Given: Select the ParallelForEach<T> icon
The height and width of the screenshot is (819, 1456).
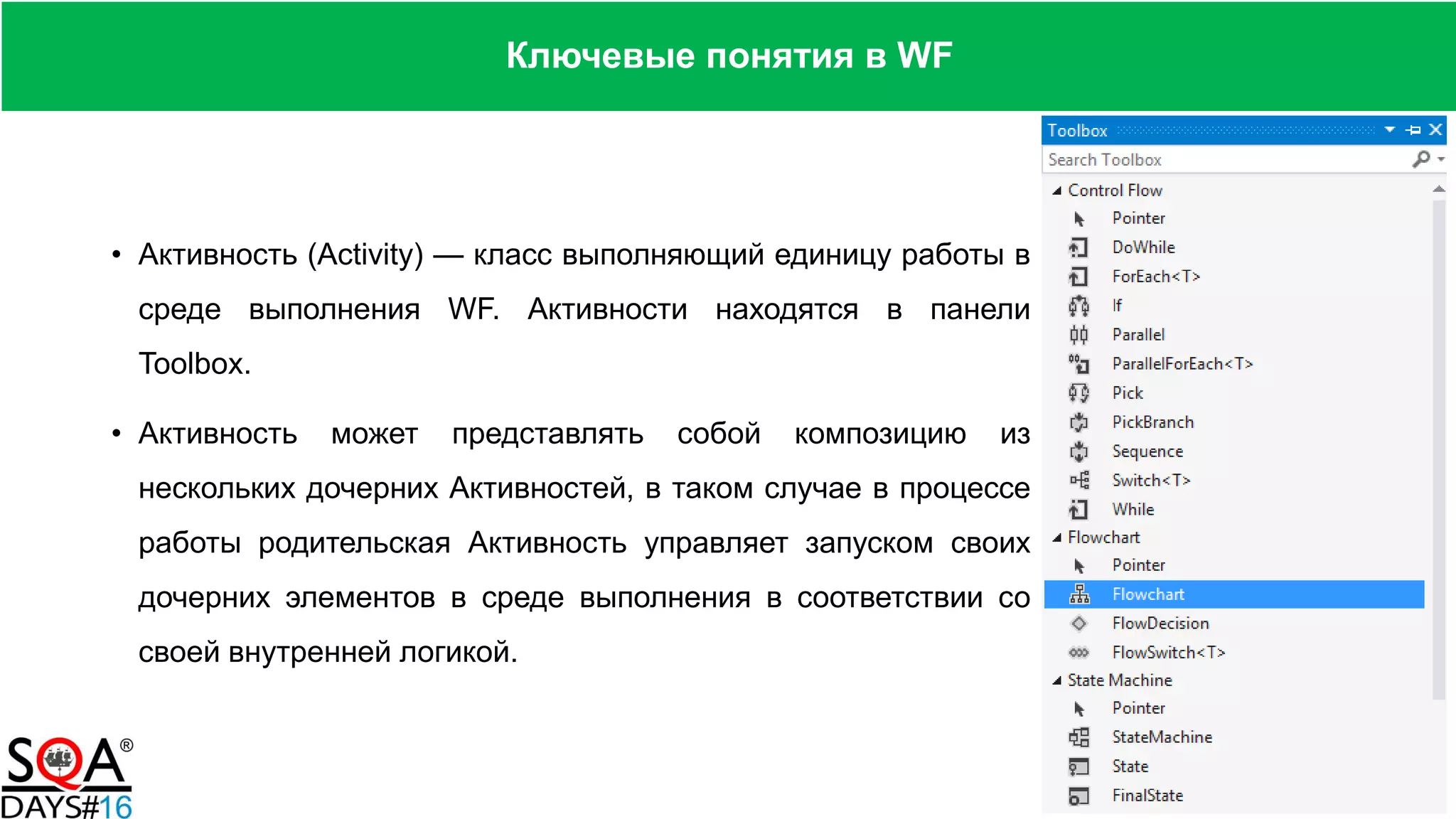Looking at the screenshot, I should point(1078,364).
